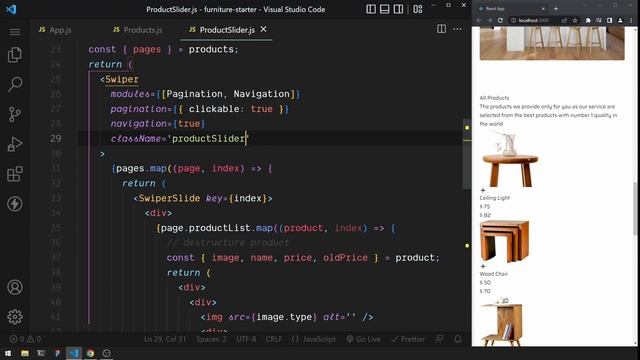Screen dimensions: 640x360
Task: Toggle the primary side bar layout button
Action: tap(371, 9)
